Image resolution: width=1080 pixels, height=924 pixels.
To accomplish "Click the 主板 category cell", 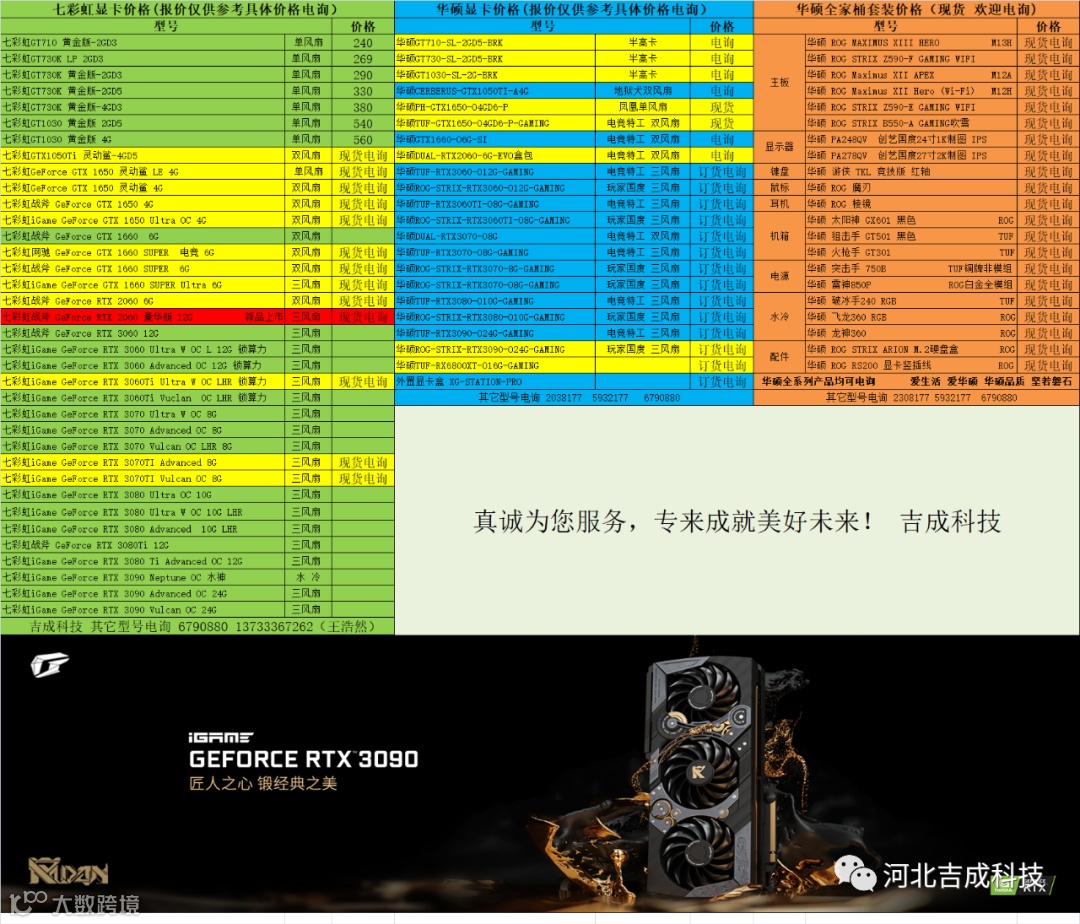I will coord(780,83).
